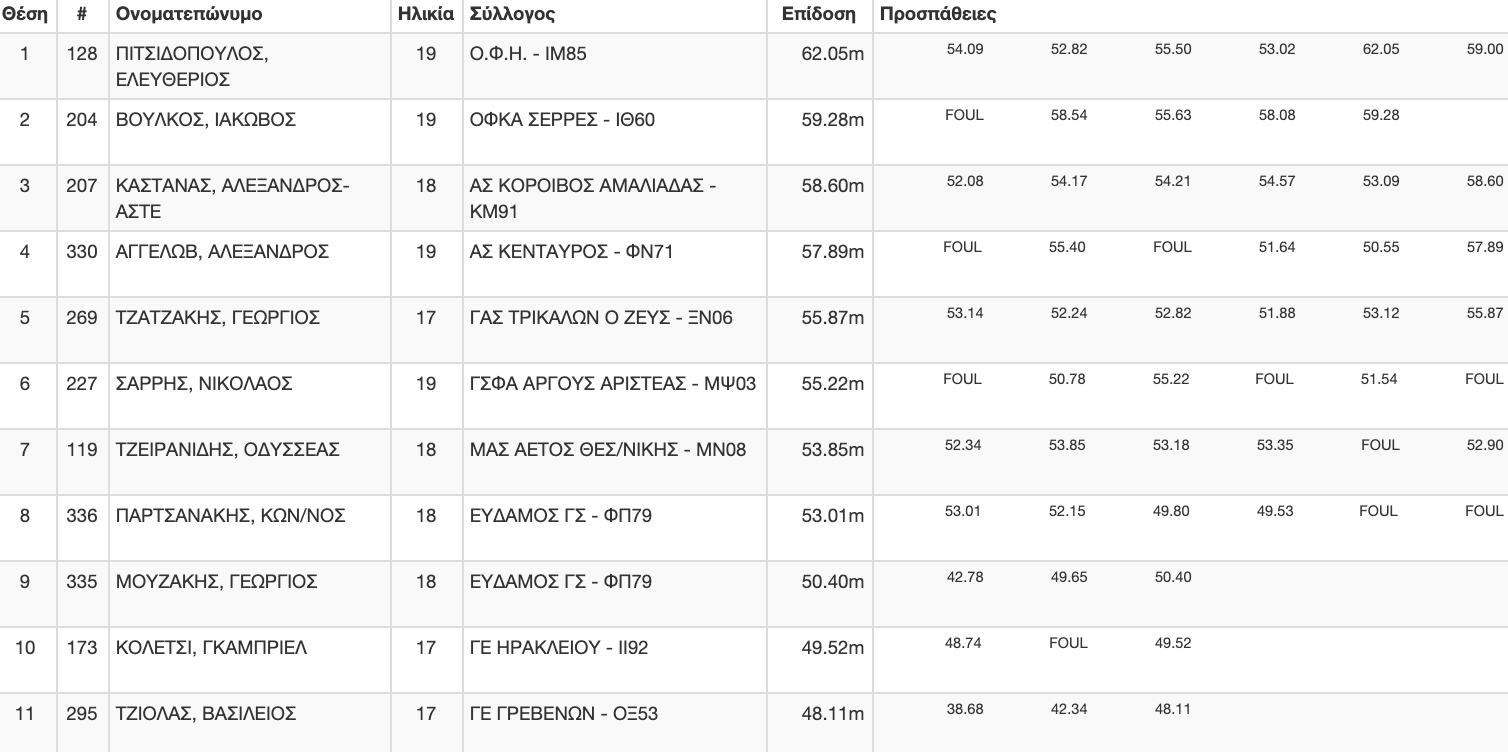Select the Ονοματεπώνυμο column header
Viewport: 1508px width, 752px height.
pos(189,15)
